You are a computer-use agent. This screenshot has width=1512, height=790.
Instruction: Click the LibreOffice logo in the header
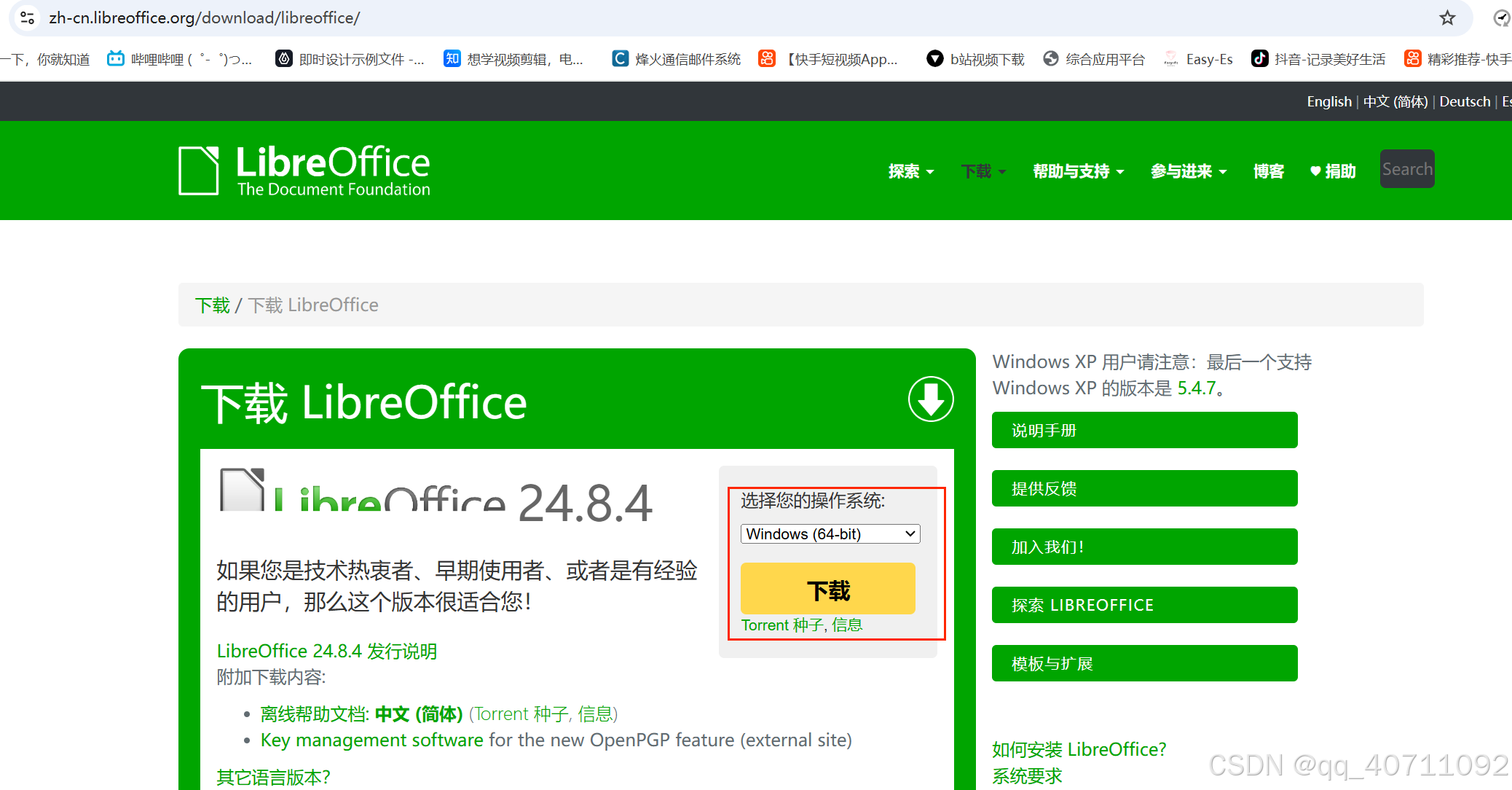click(304, 171)
